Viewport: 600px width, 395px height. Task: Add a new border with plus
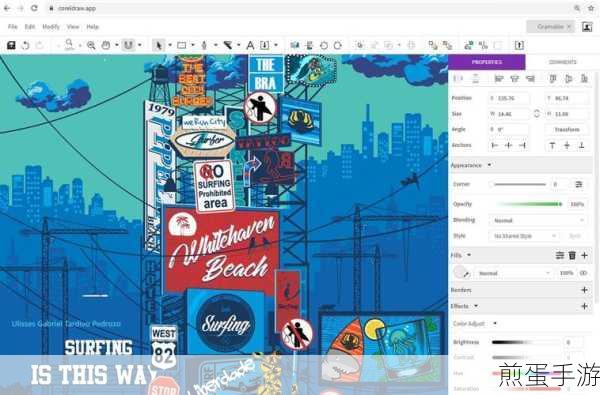tap(584, 290)
